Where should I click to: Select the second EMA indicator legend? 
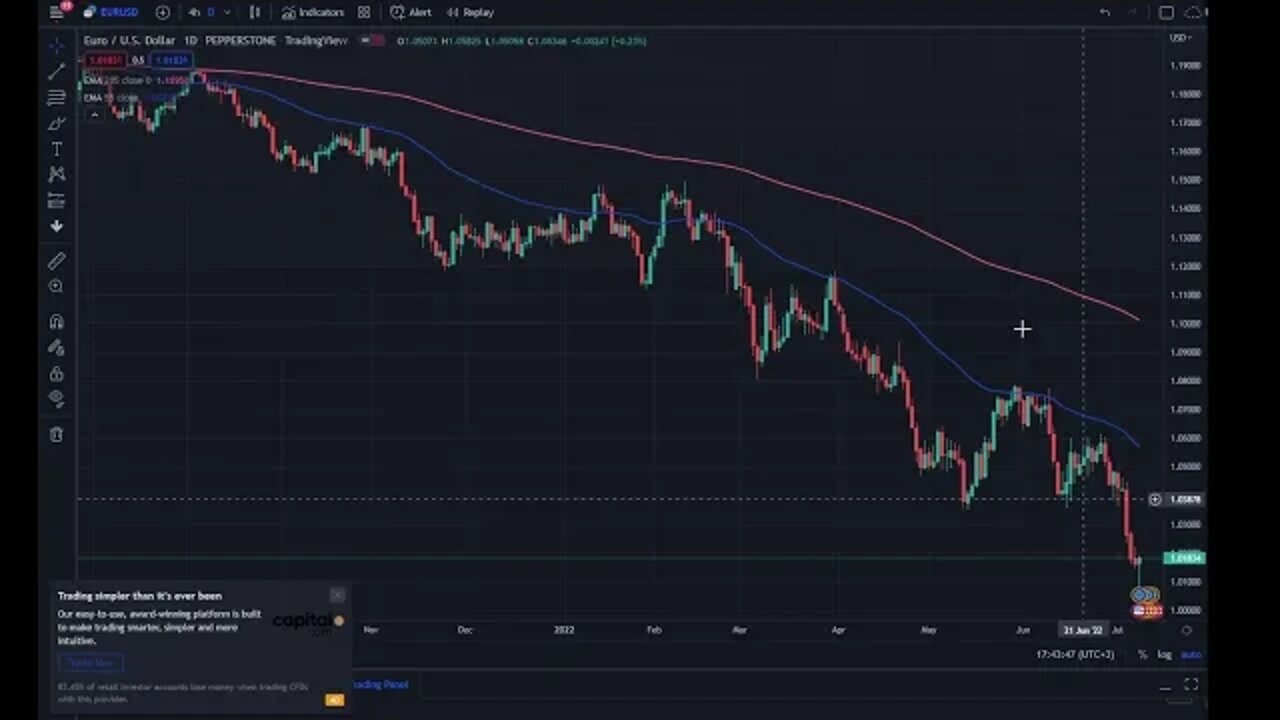coord(112,98)
